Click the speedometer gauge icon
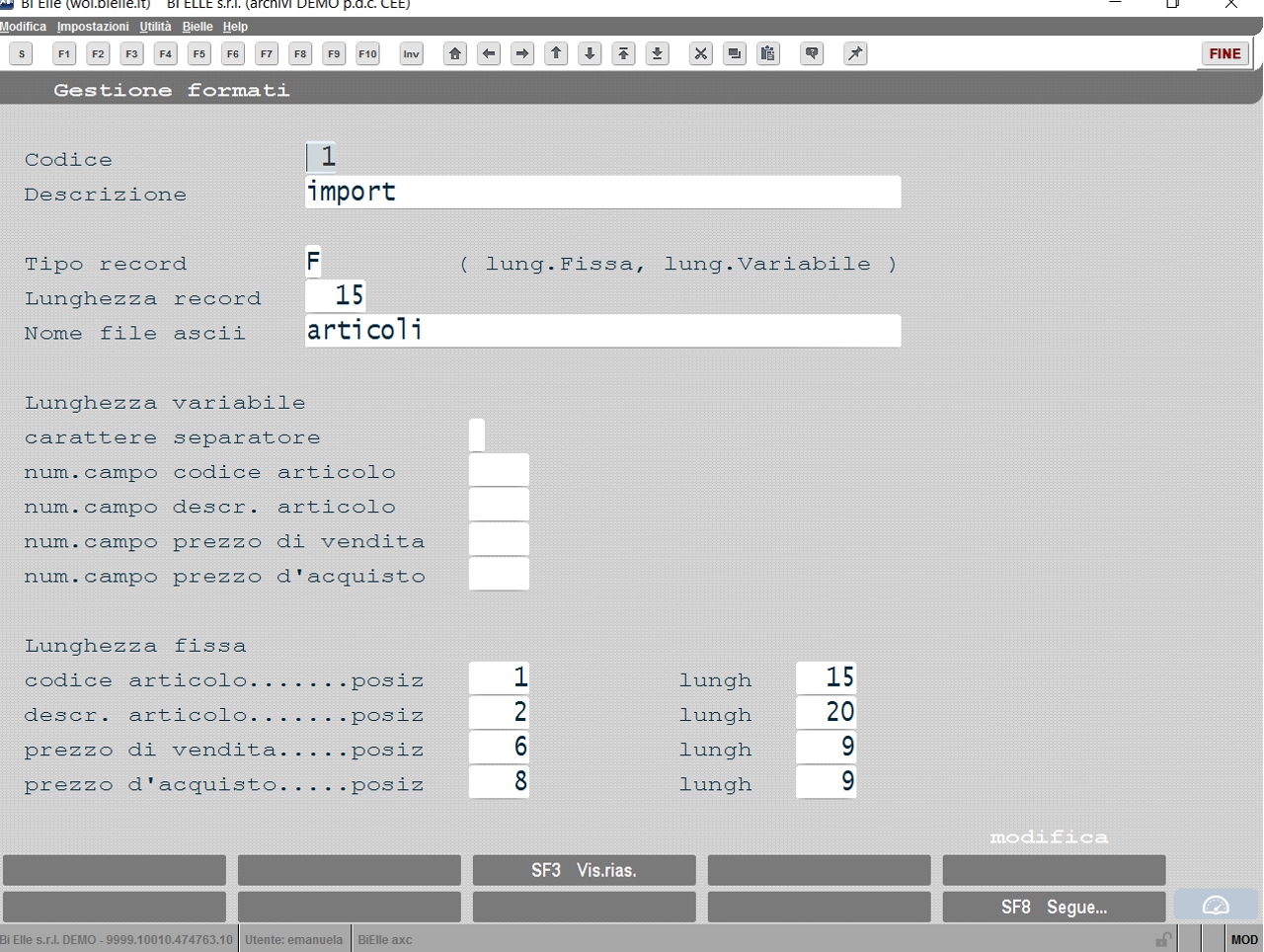Screen dimensions: 1264x952 click(1216, 906)
